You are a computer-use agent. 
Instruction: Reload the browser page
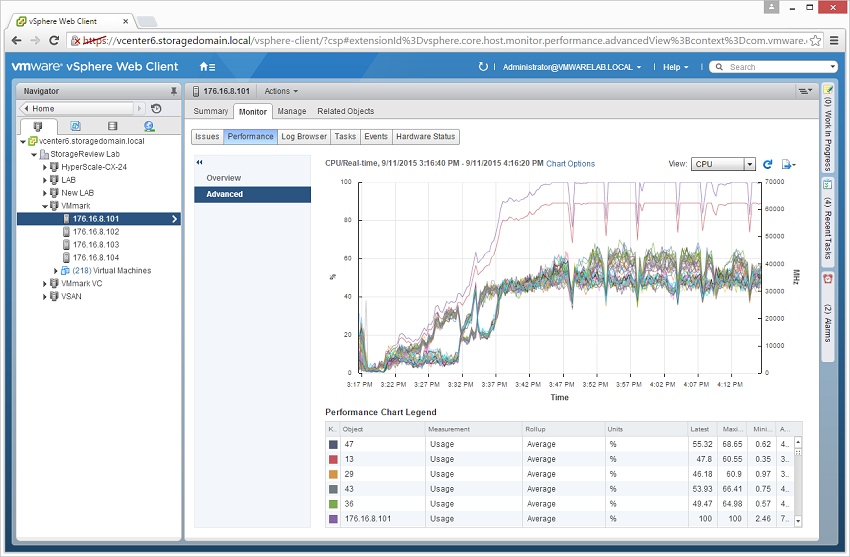tap(54, 41)
